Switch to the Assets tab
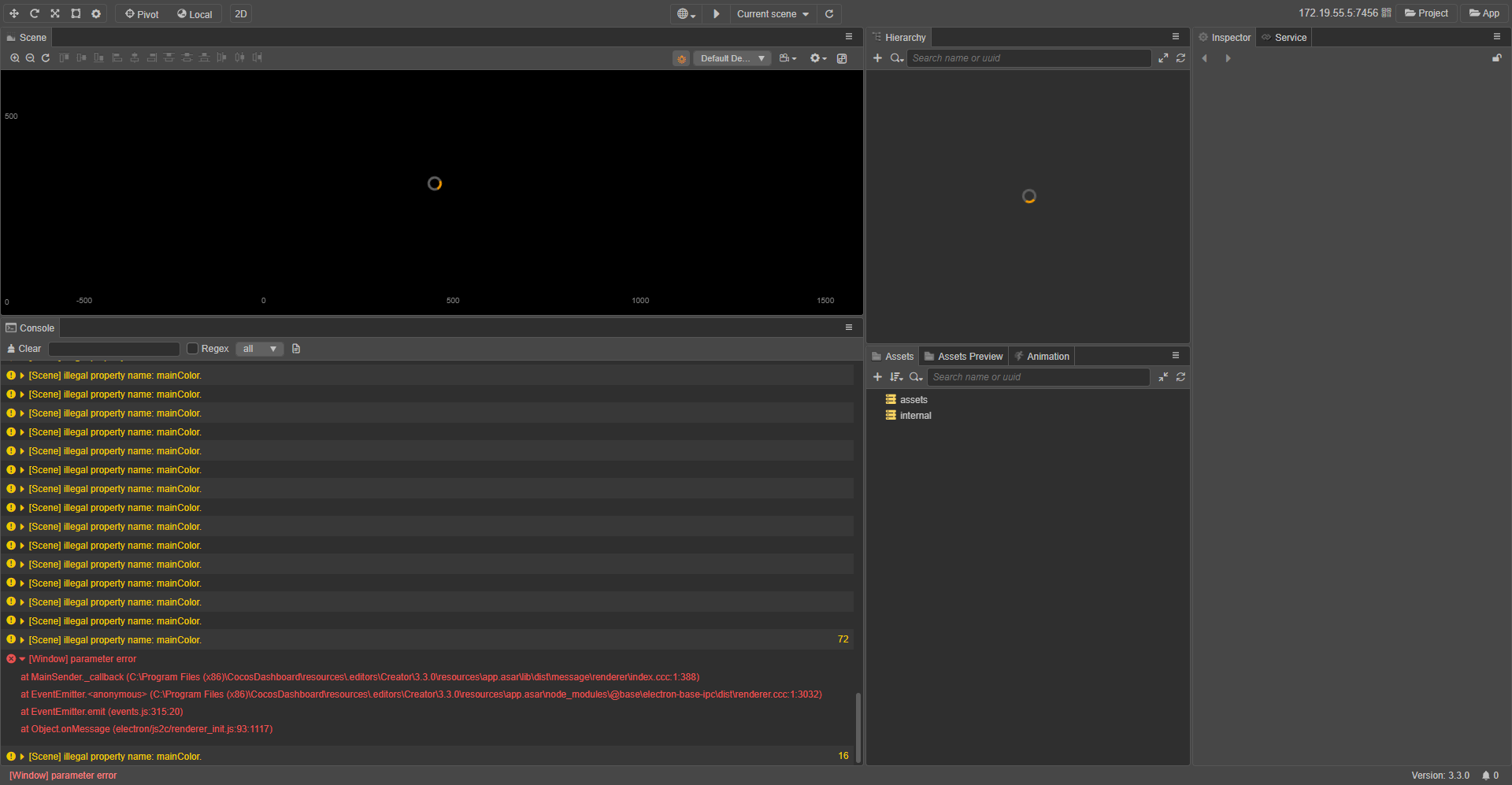The height and width of the screenshot is (785, 1512). [x=893, y=356]
